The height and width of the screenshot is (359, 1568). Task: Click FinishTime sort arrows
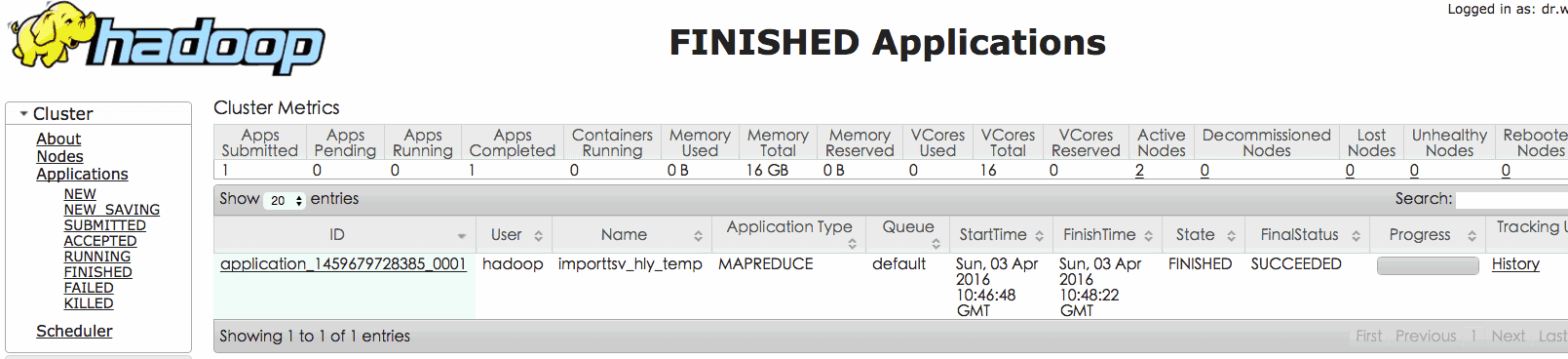coord(1148,236)
